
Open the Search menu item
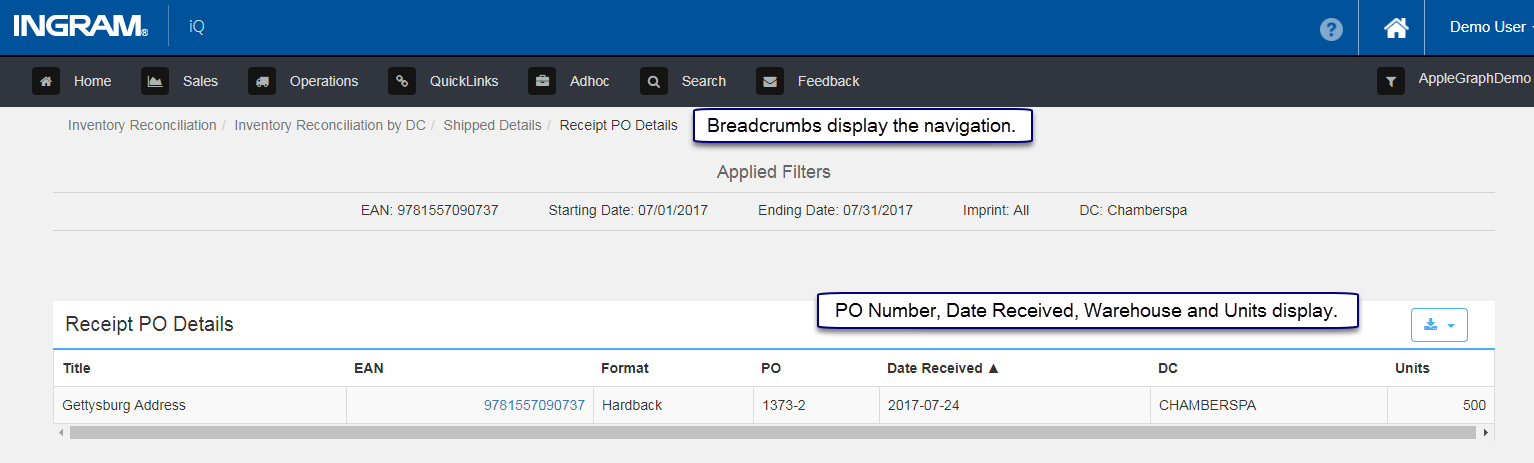click(704, 81)
